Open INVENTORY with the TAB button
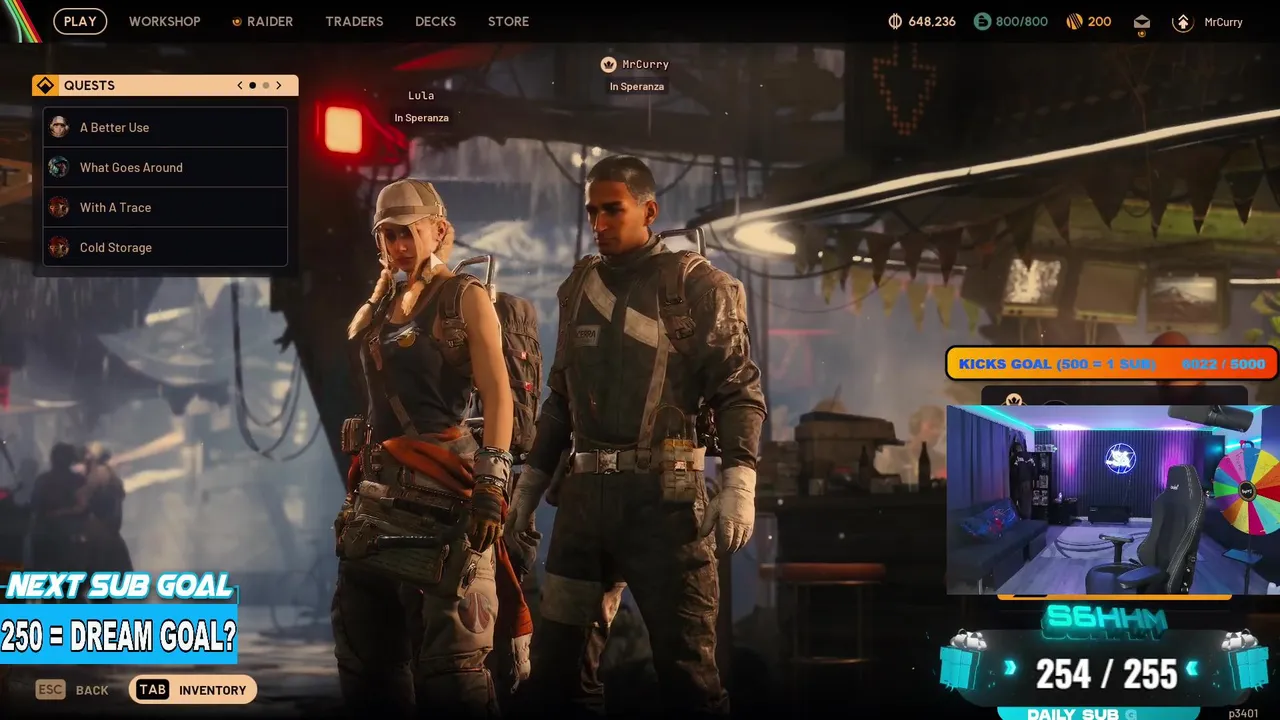 click(193, 690)
